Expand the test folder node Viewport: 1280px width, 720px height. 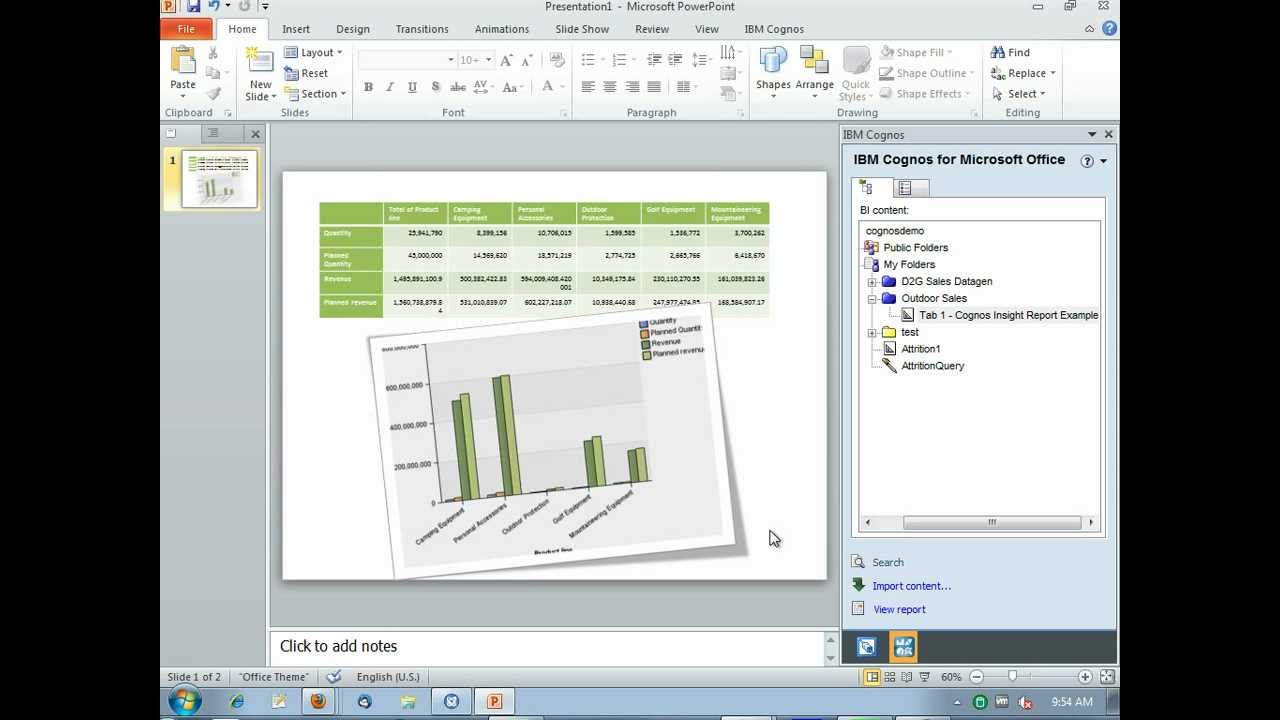(872, 333)
